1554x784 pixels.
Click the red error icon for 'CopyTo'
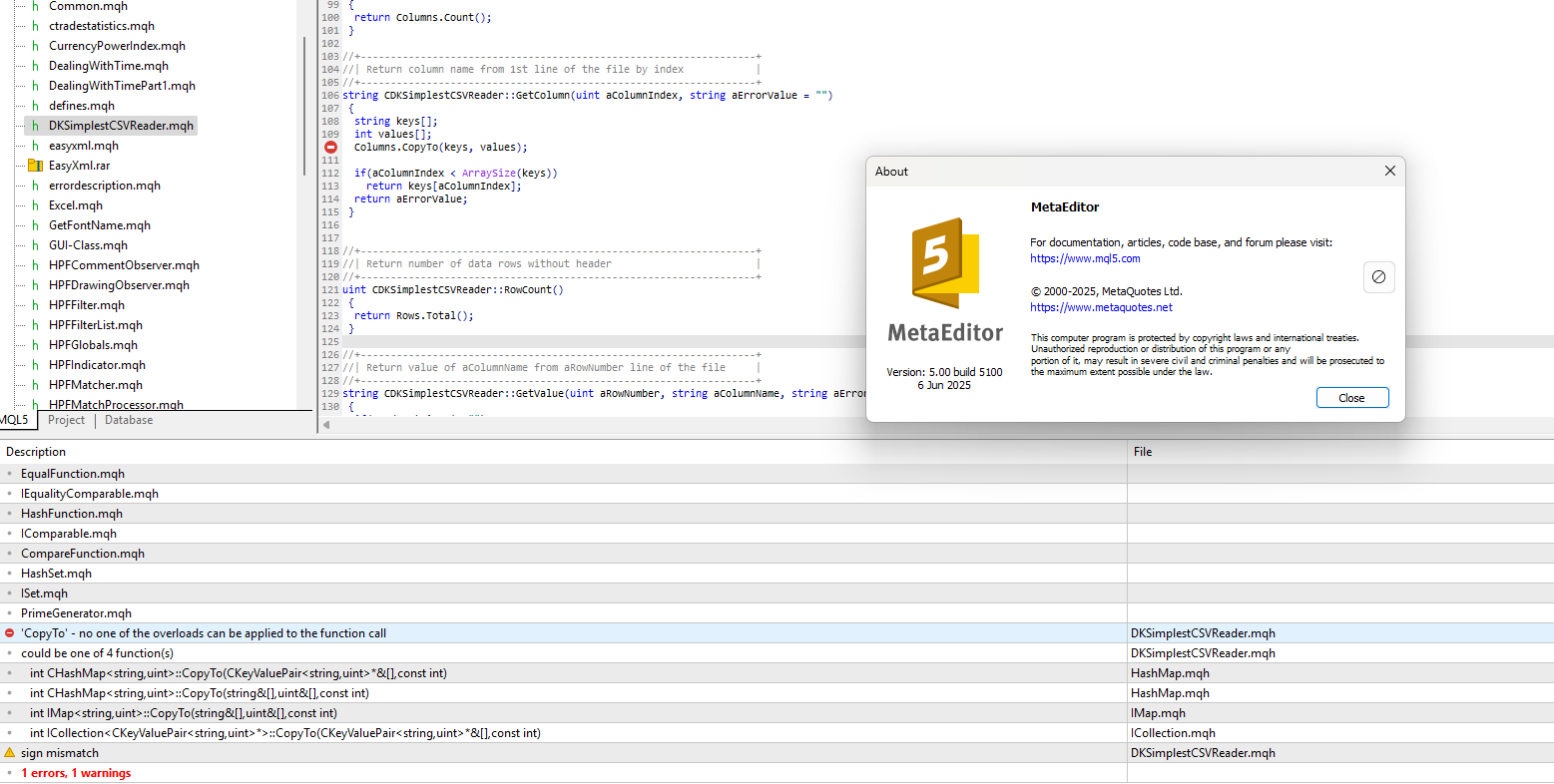tap(10, 633)
